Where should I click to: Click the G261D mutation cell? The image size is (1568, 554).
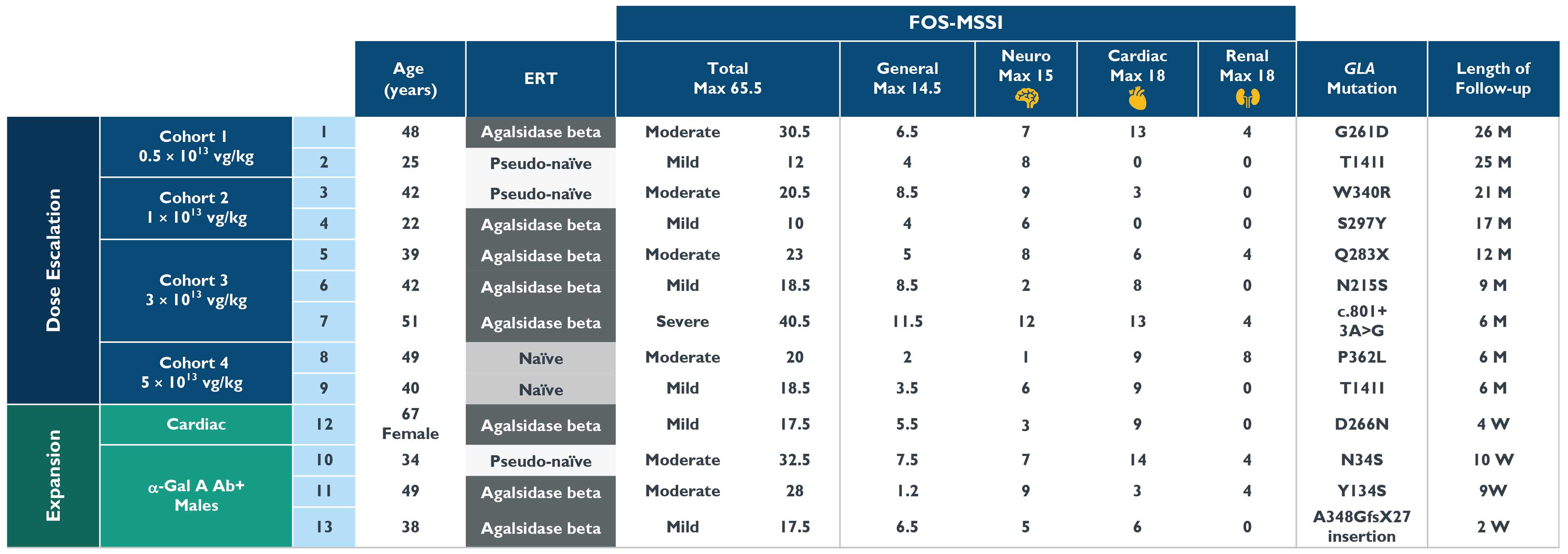pyautogui.click(x=1361, y=132)
